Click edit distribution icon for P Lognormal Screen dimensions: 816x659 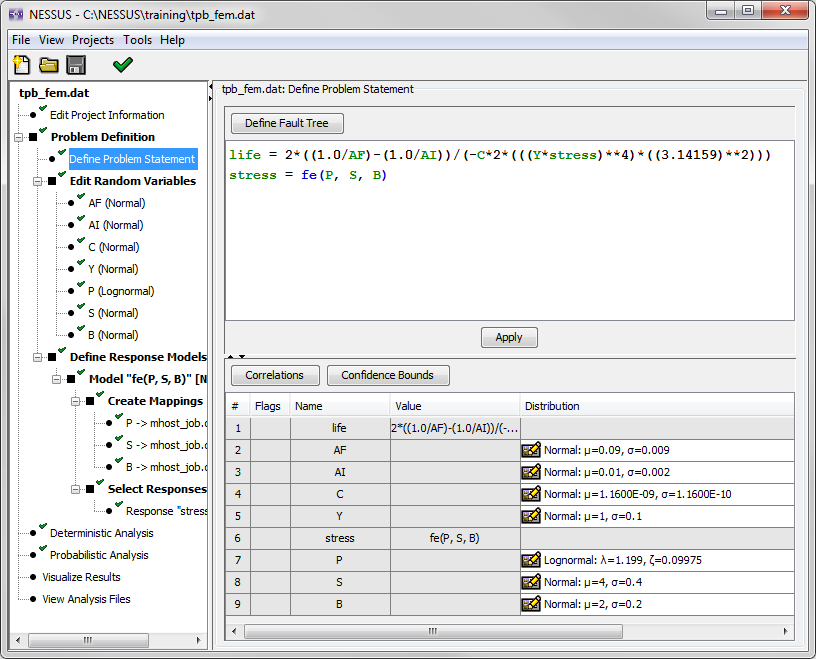click(x=531, y=560)
